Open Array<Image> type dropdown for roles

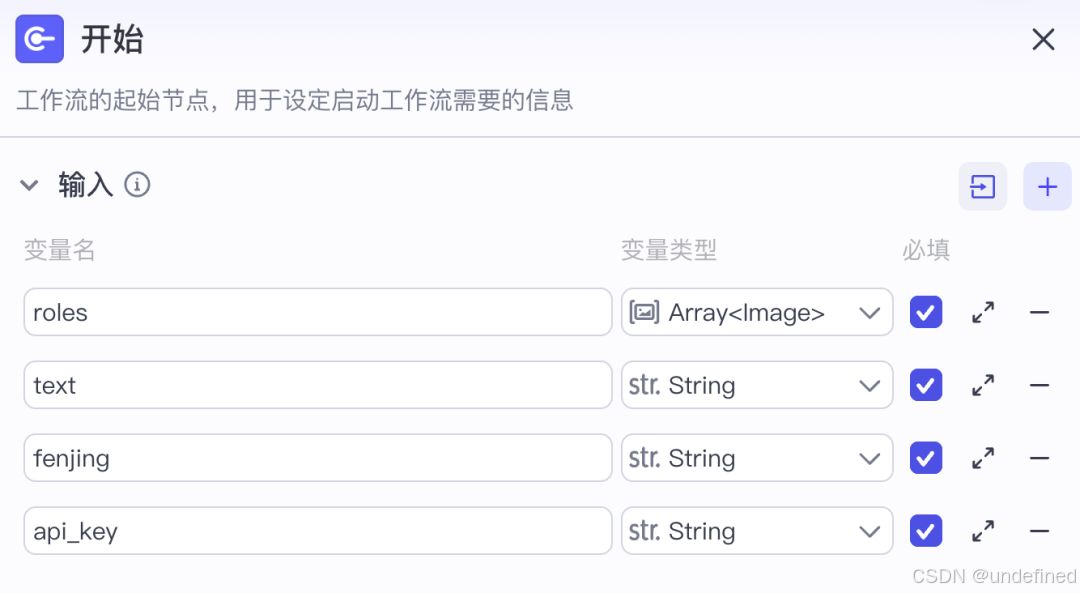click(x=757, y=313)
